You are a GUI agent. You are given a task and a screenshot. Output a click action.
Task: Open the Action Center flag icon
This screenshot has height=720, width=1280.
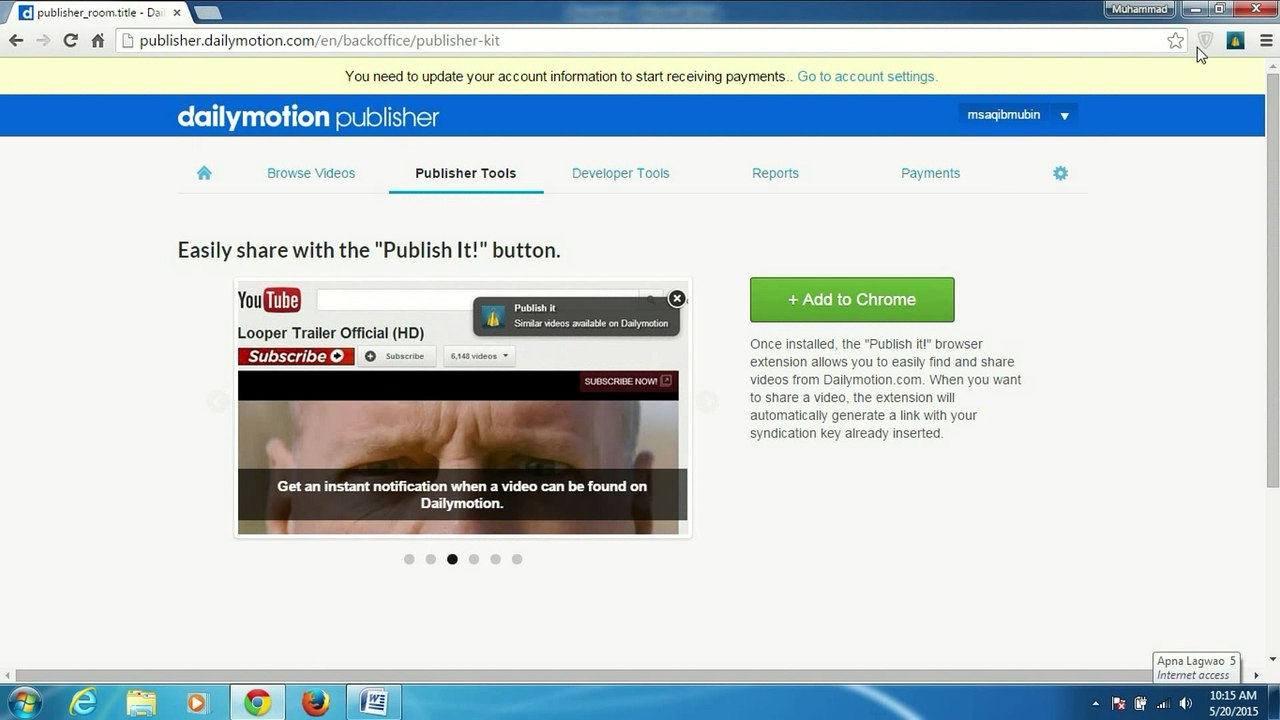[x=1119, y=704]
